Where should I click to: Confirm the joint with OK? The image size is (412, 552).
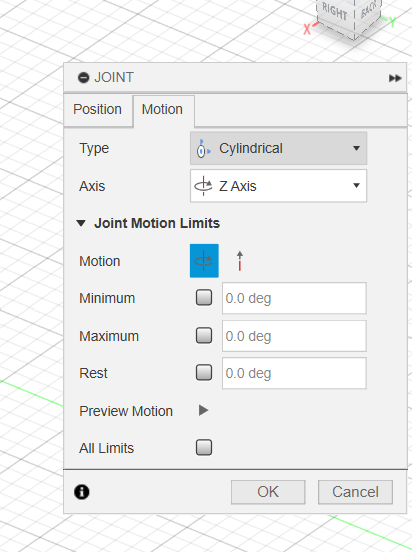point(268,492)
